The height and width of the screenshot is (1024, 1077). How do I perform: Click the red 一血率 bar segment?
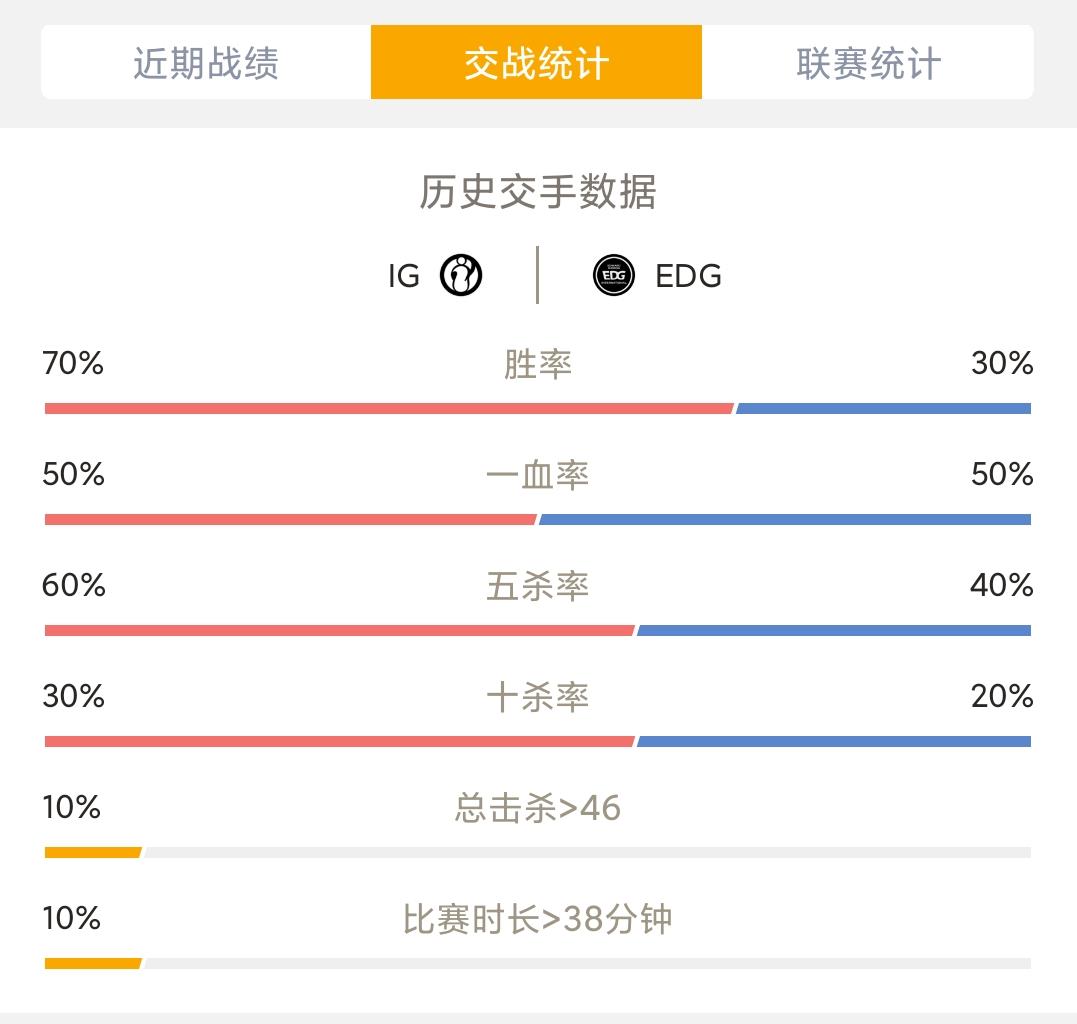click(x=291, y=519)
